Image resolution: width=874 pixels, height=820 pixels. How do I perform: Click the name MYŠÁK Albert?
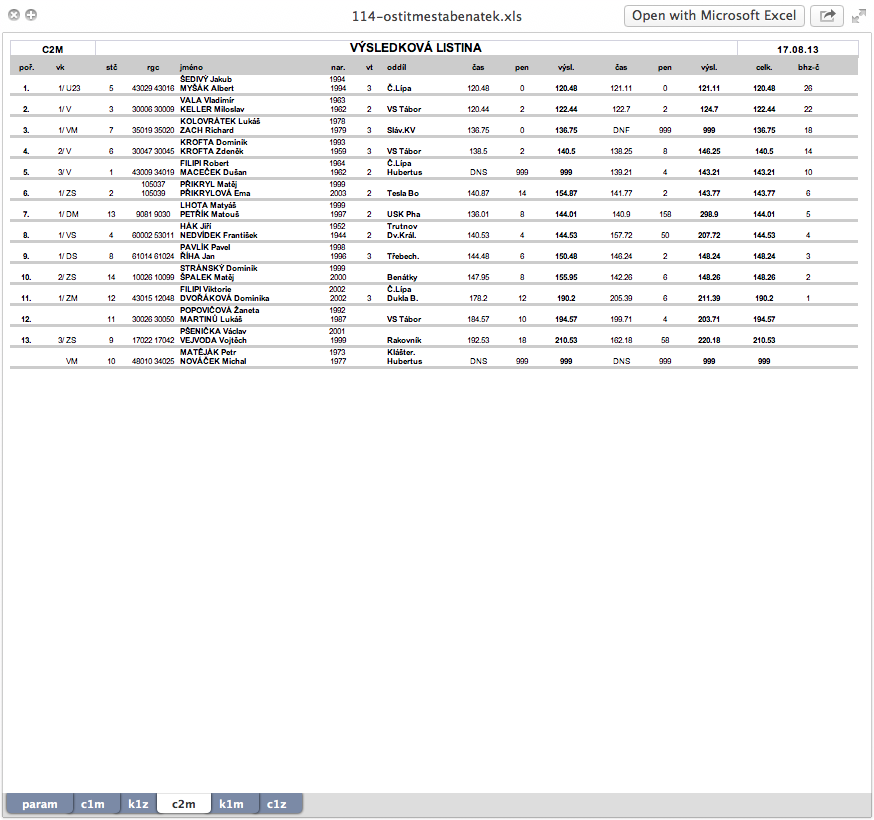click(207, 88)
